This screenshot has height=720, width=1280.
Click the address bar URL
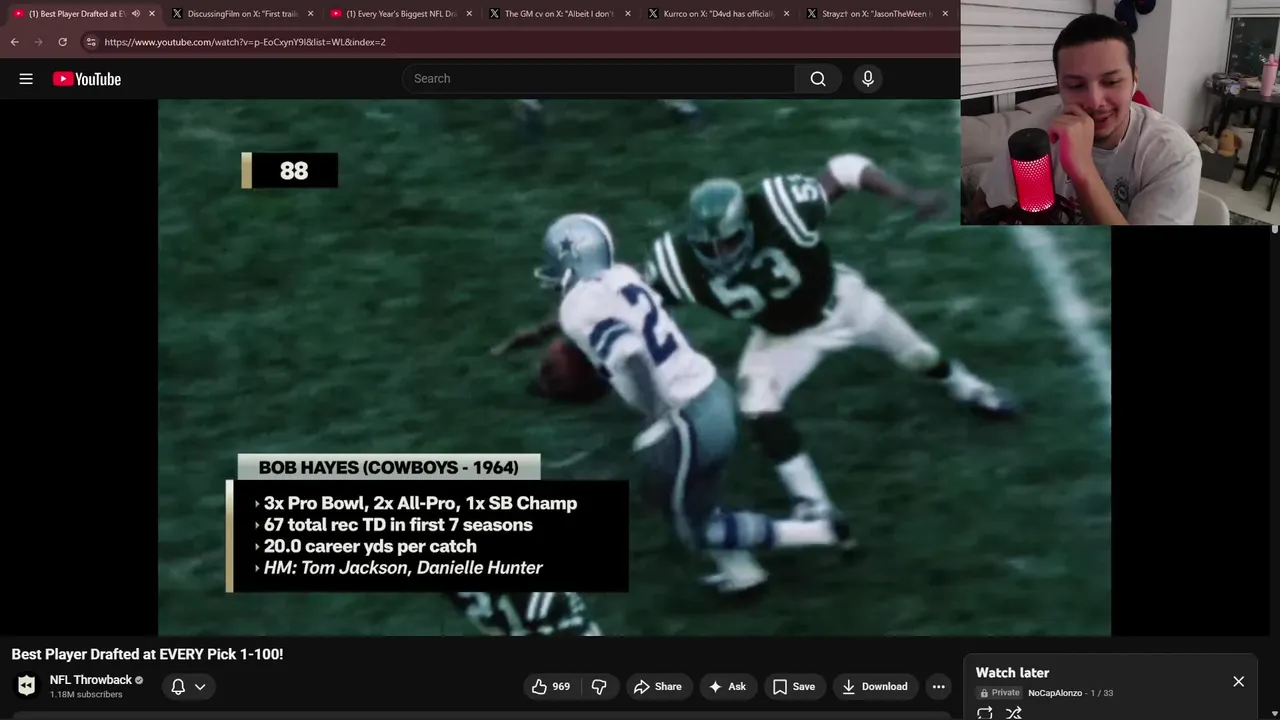tap(245, 42)
